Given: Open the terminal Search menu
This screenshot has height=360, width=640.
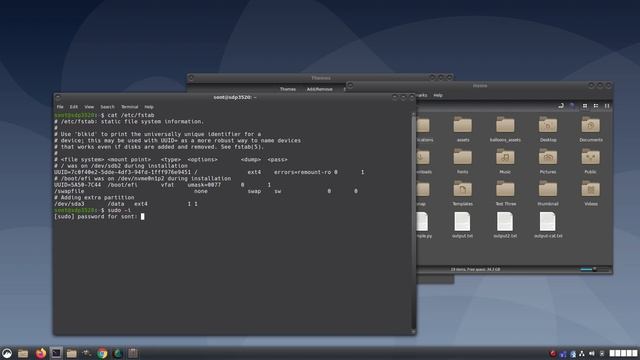Looking at the screenshot, I should tap(107, 107).
